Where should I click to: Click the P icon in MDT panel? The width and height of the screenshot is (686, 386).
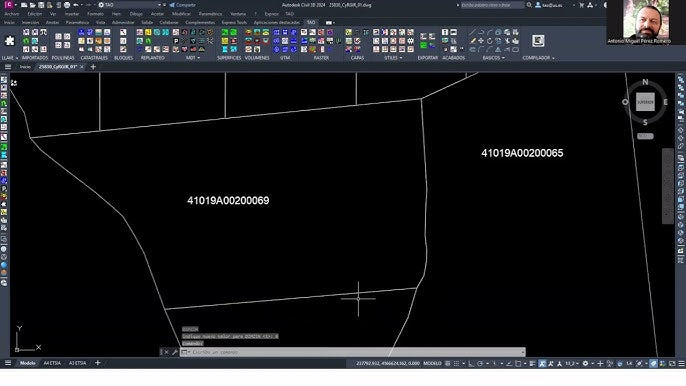176,41
